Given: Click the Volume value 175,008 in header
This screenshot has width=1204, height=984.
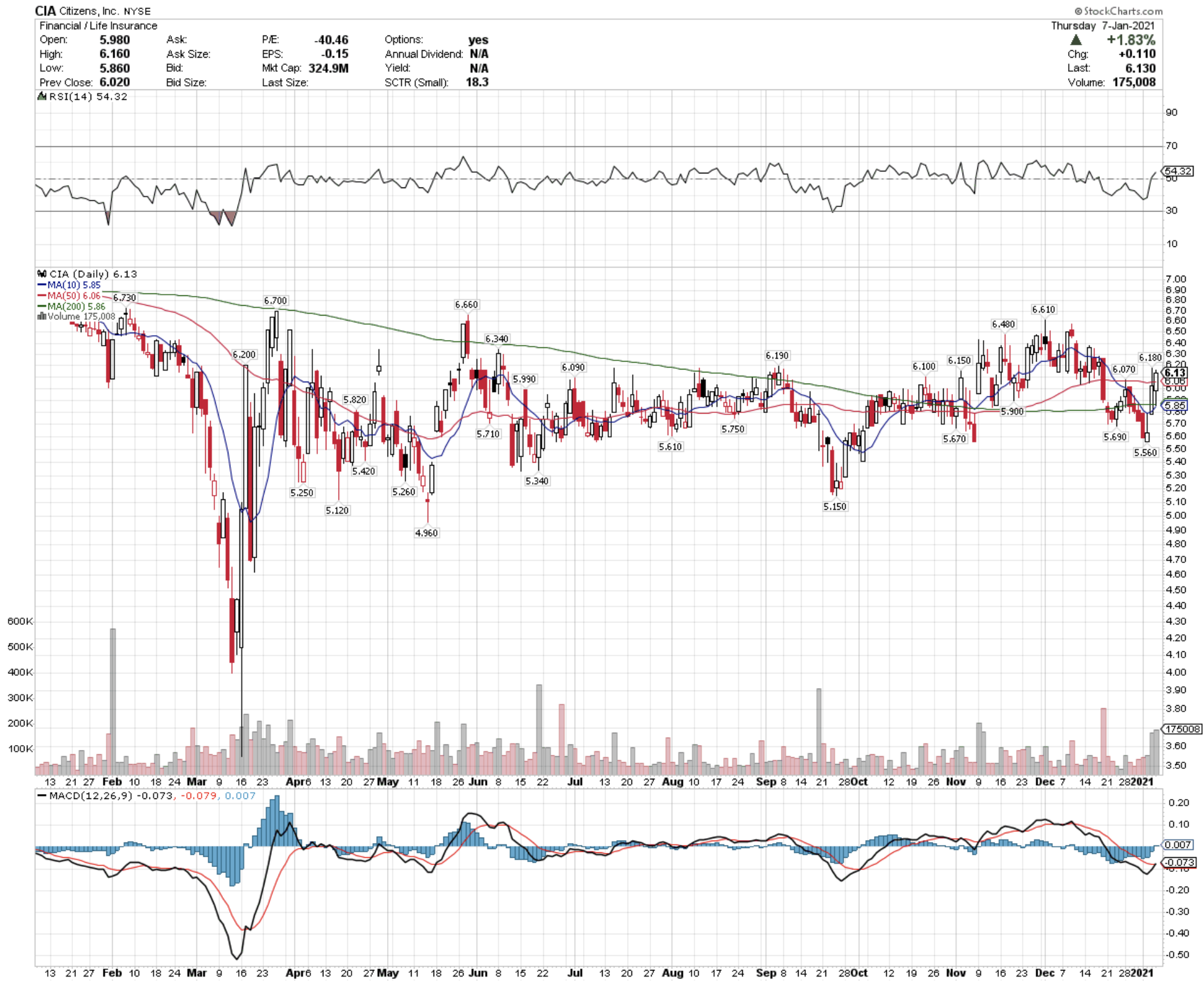Looking at the screenshot, I should 1134,82.
